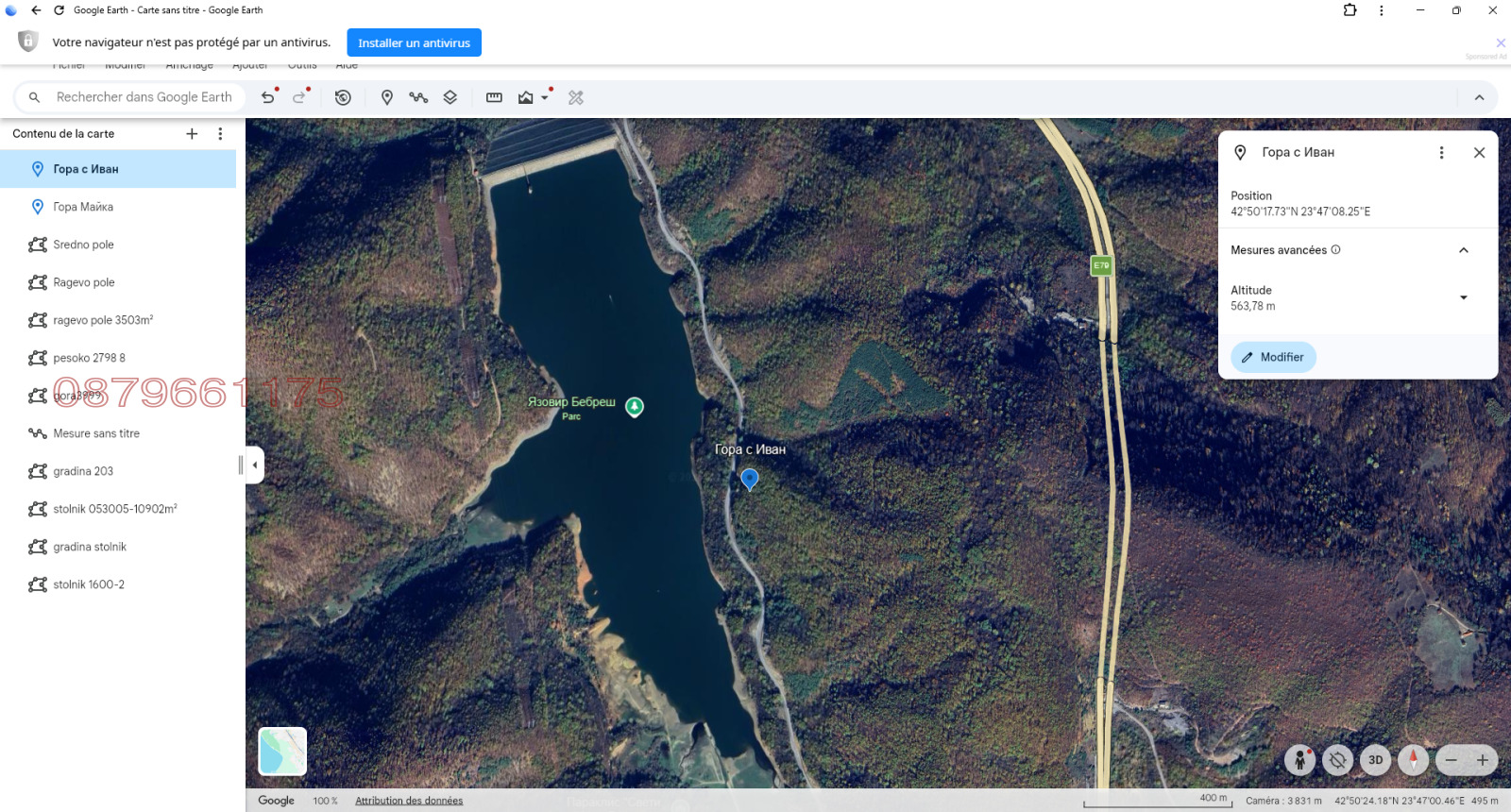
Task: Dismiss the antivirus banner with its X
Action: tap(1501, 42)
